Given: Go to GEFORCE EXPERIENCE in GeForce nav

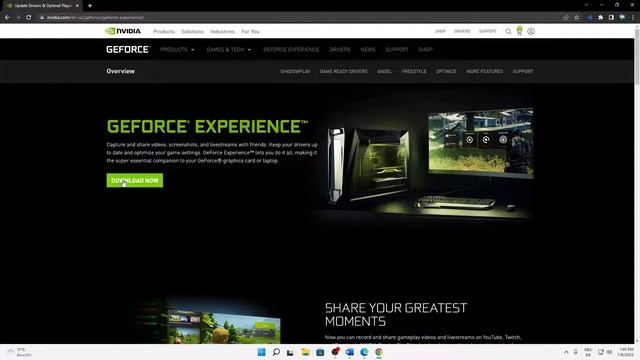Looking at the screenshot, I should (x=291, y=49).
